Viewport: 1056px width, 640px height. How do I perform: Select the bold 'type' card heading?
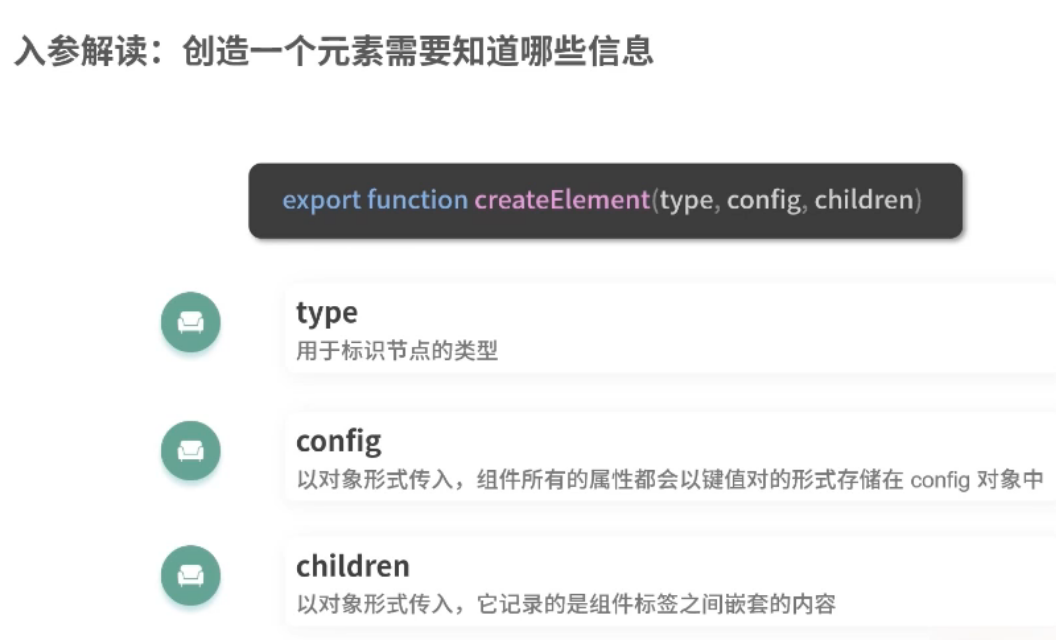click(326, 313)
